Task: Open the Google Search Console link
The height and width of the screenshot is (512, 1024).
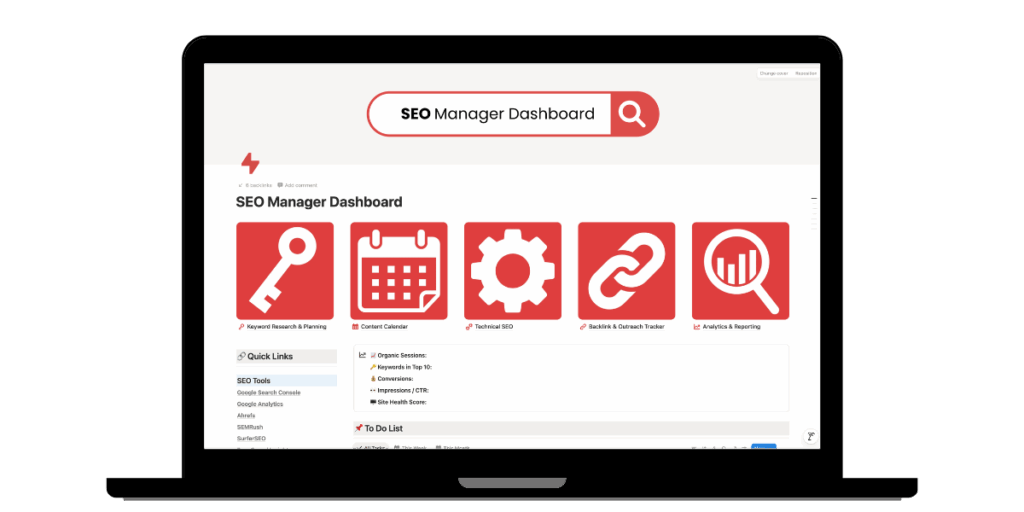Action: point(268,392)
